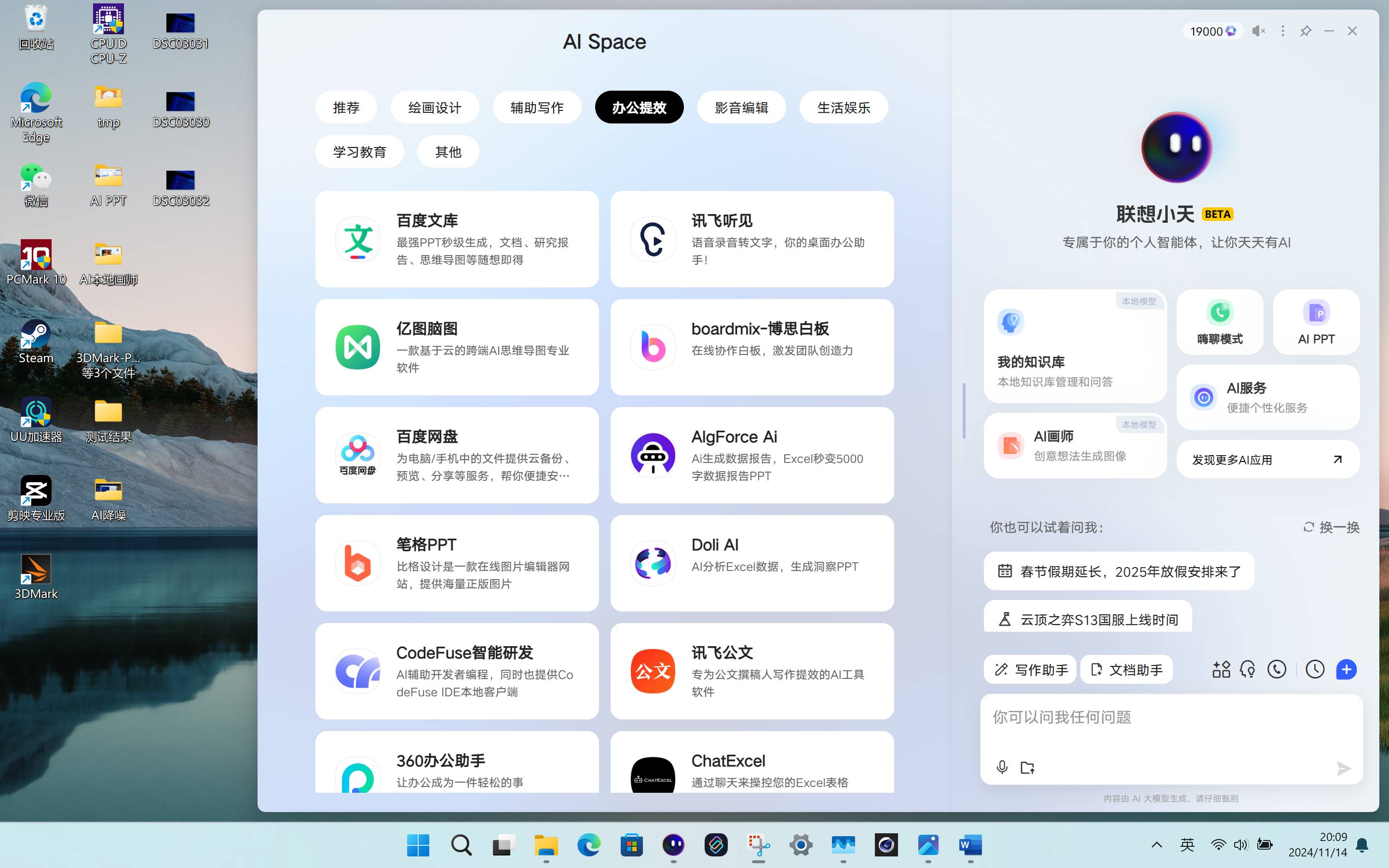Click the send arrow button
Screen dimensions: 1389x868
1344,768
